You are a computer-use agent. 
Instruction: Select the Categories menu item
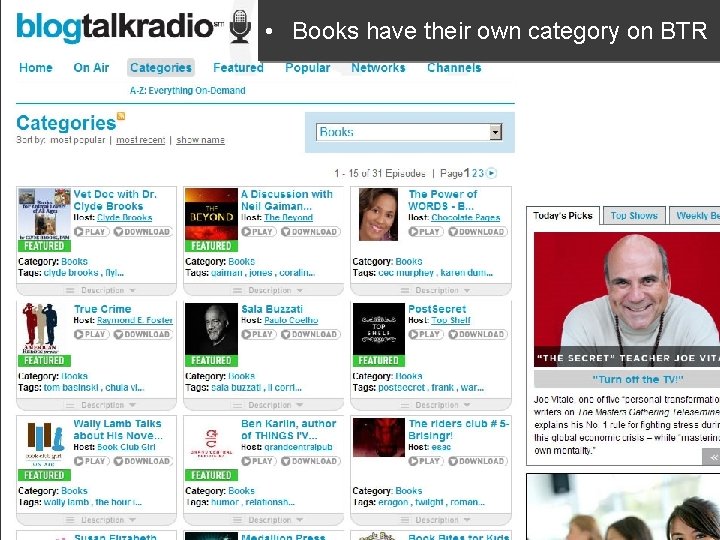[x=161, y=68]
